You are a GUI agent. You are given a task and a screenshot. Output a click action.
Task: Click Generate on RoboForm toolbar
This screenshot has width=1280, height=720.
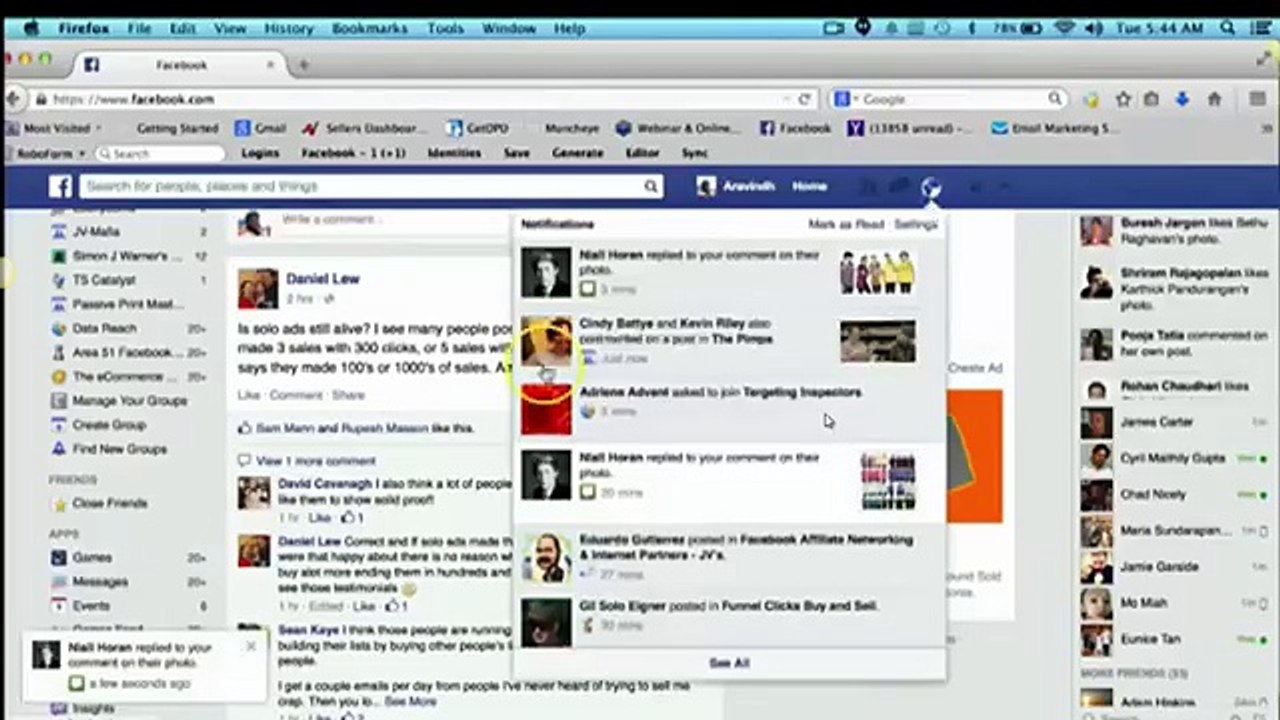pyautogui.click(x=577, y=153)
